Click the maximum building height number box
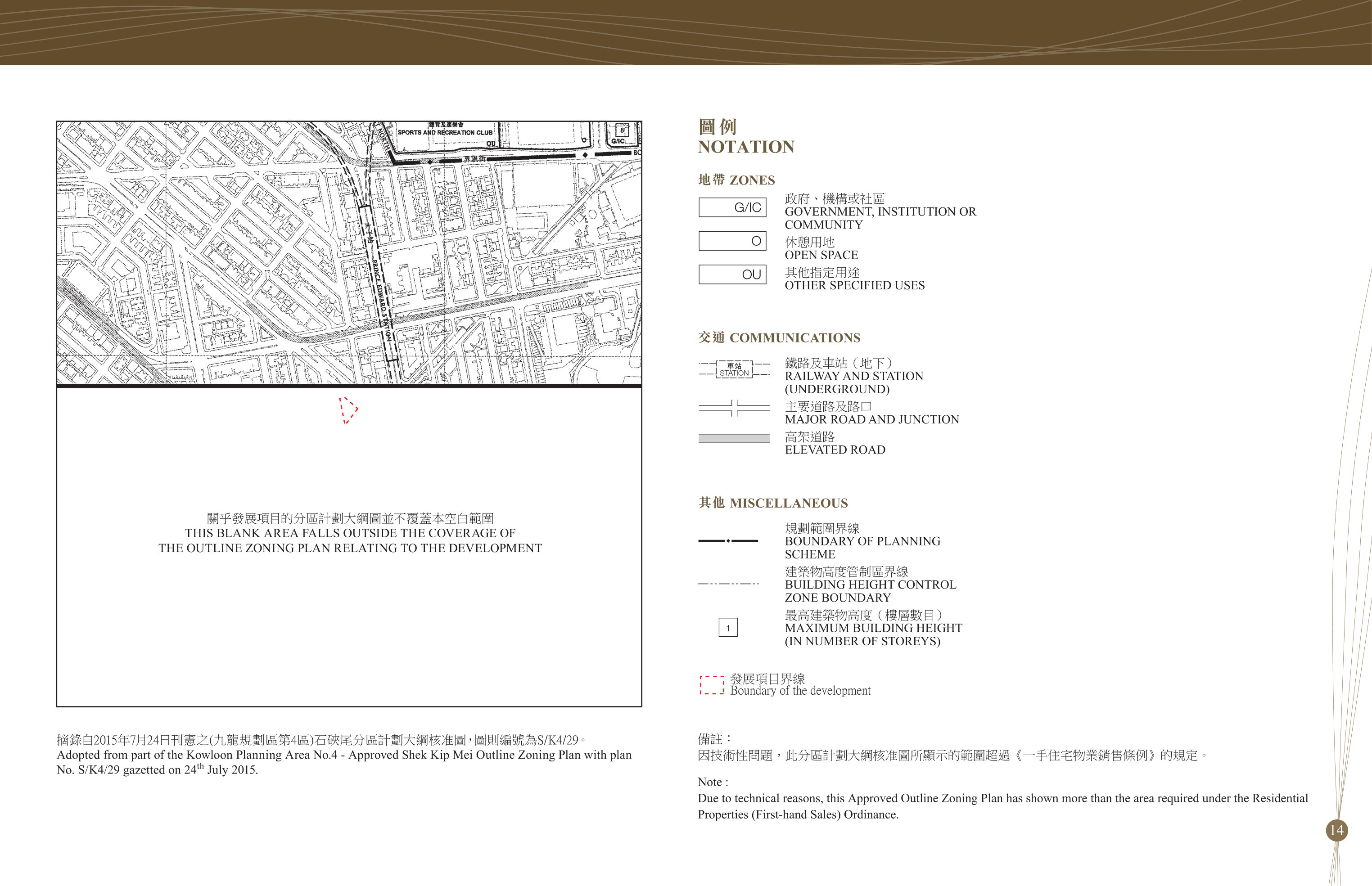This screenshot has height=886, width=1372. click(728, 628)
